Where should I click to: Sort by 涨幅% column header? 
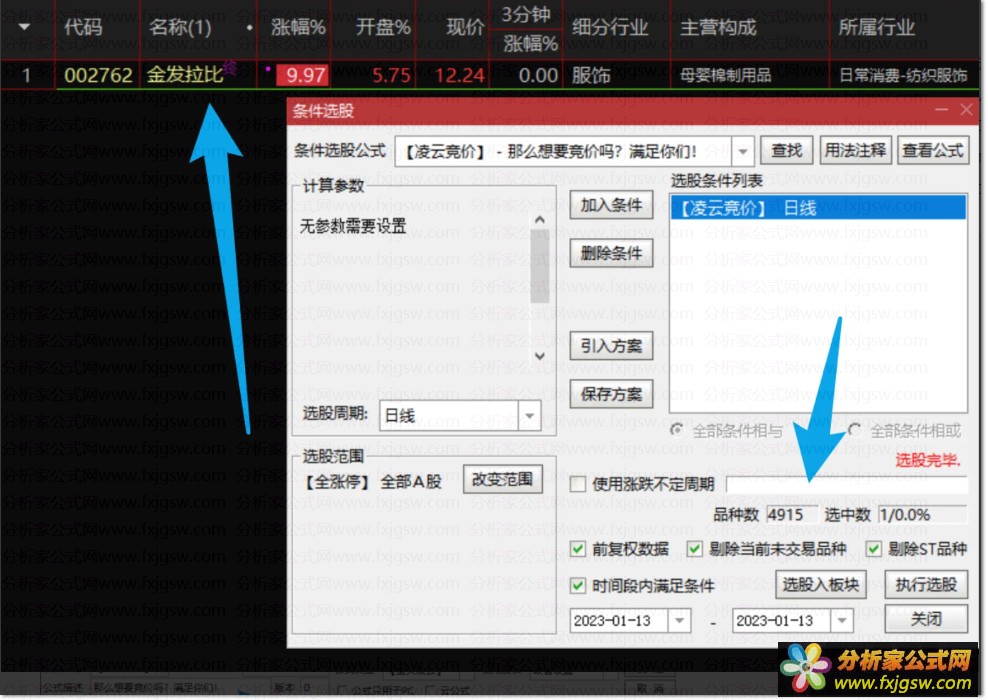298,27
